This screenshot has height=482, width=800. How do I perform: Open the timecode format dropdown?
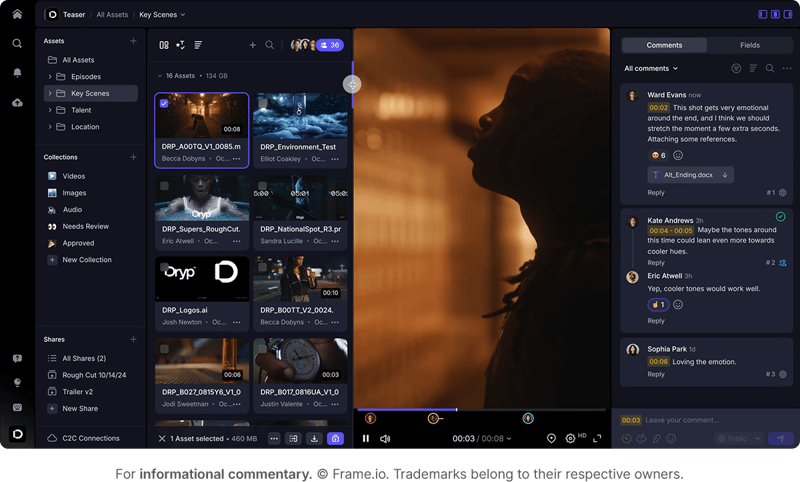pyautogui.click(x=509, y=439)
